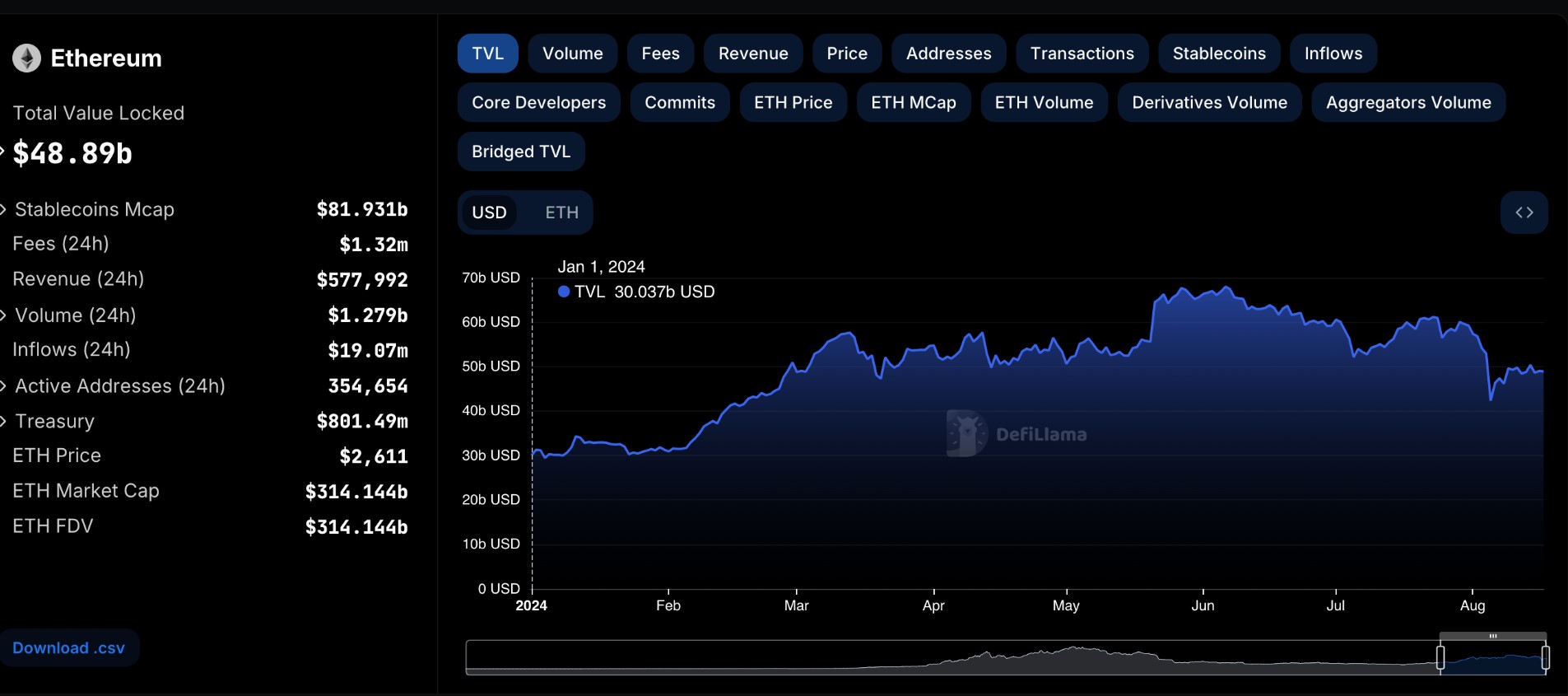The width and height of the screenshot is (1568, 696).
Task: Enable the Derivatives Volume metric
Action: coord(1209,102)
